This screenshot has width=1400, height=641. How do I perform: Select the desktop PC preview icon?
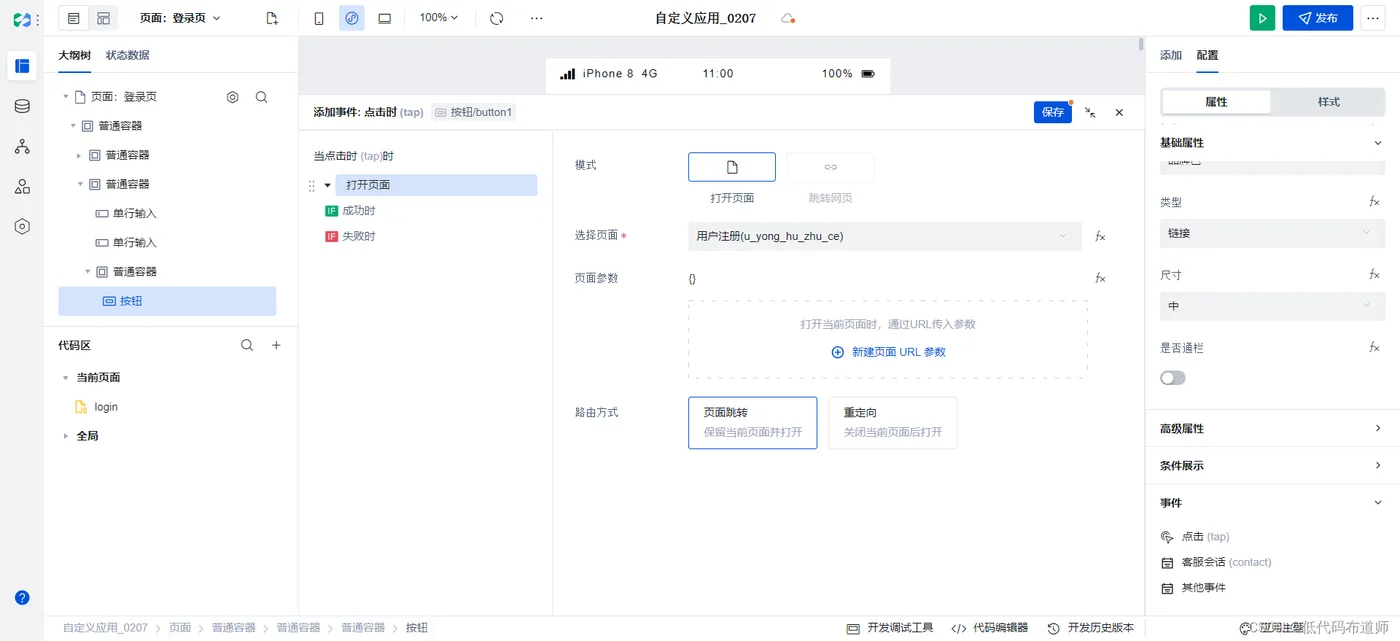click(x=385, y=18)
